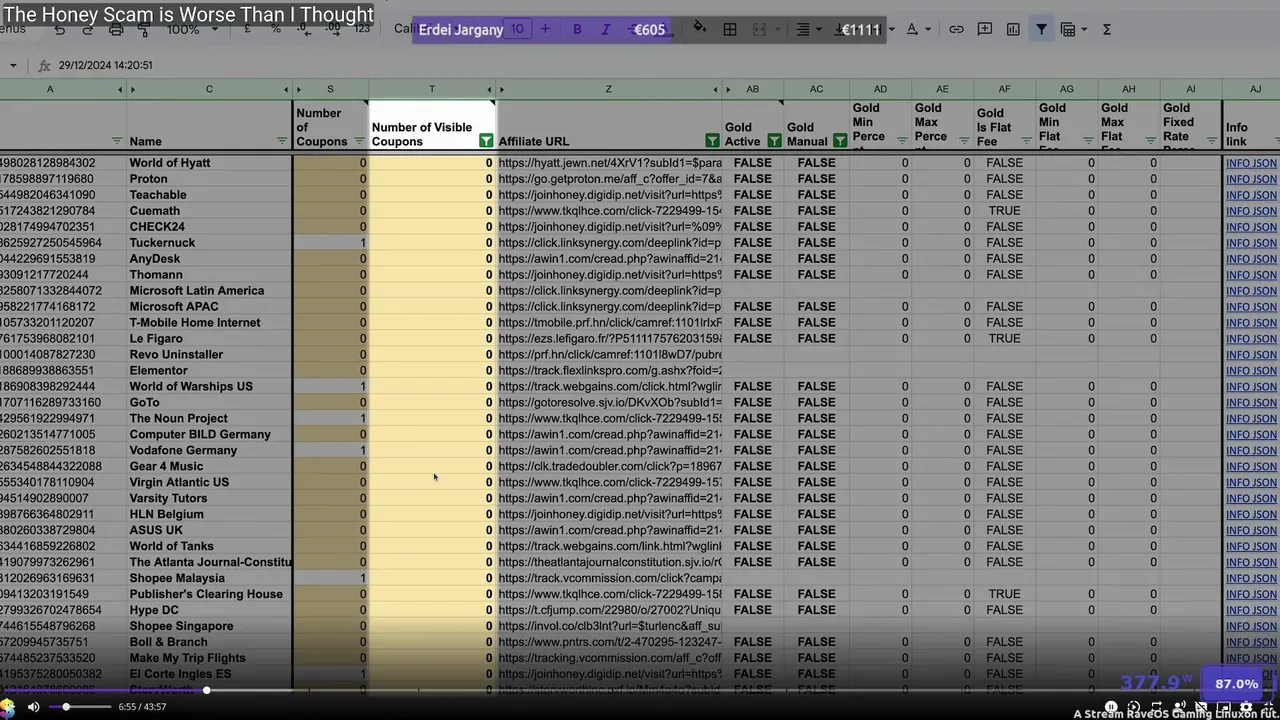Select the World of Warships US name cell

[209, 387]
